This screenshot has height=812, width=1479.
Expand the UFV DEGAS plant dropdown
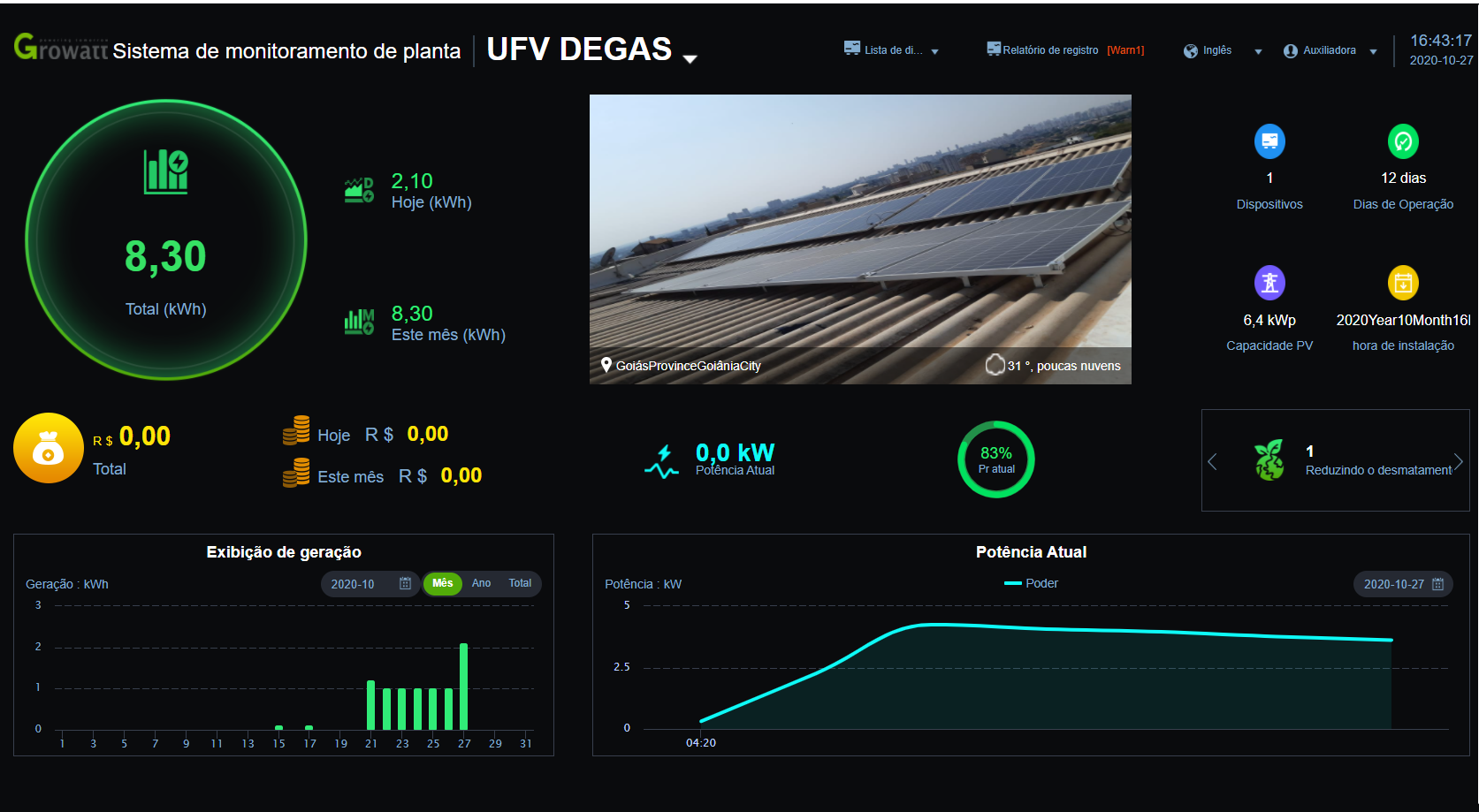coord(690,58)
